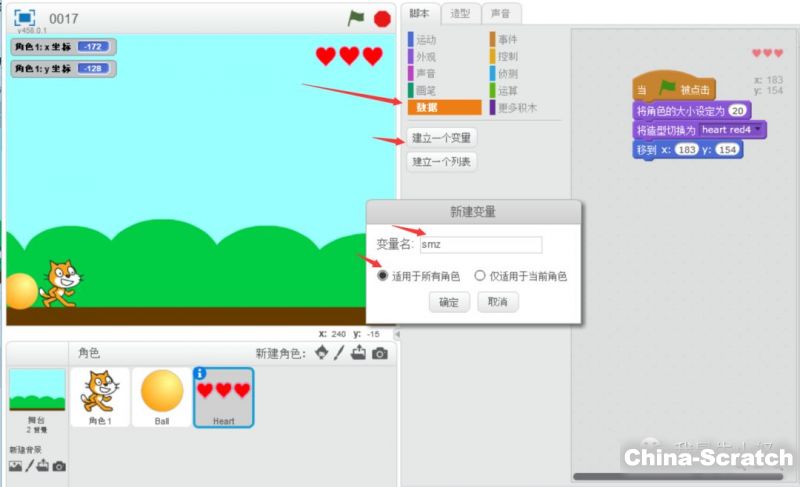Image resolution: width=800 pixels, height=487 pixels.
Task: Collapse the stage panel with small arrow
Action: [397, 334]
